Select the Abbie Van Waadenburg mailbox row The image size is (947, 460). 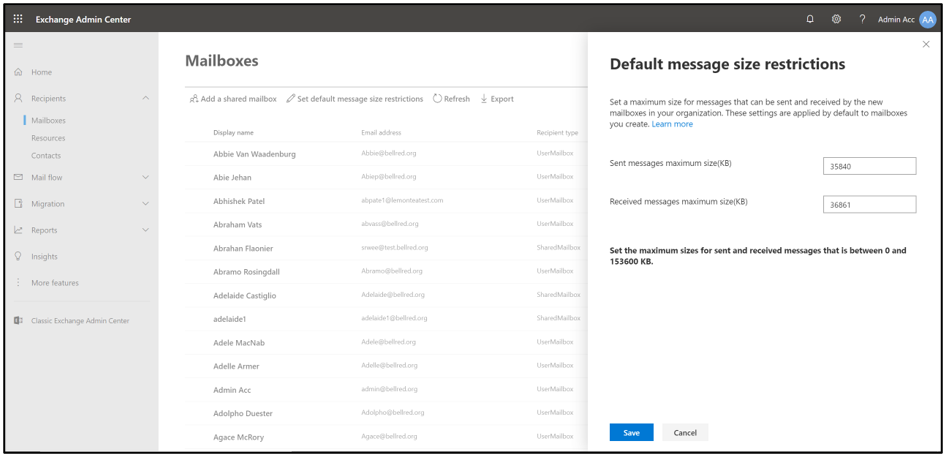click(x=387, y=154)
